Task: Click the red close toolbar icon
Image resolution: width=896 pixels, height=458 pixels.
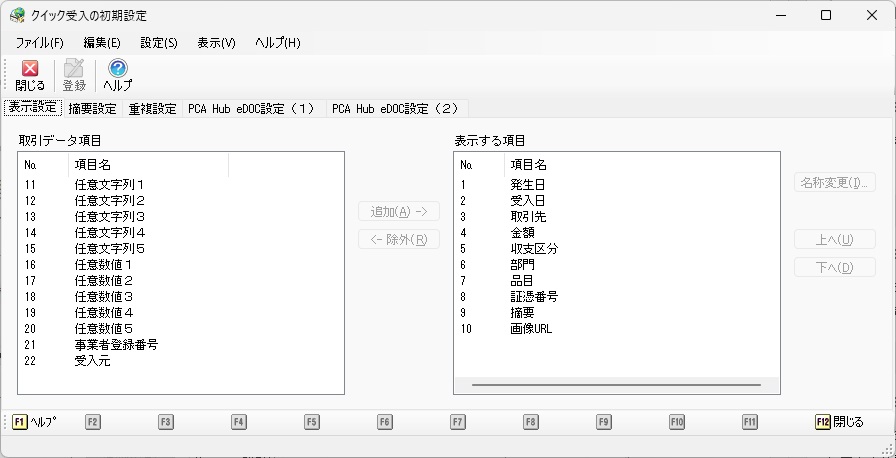Action: [30, 69]
